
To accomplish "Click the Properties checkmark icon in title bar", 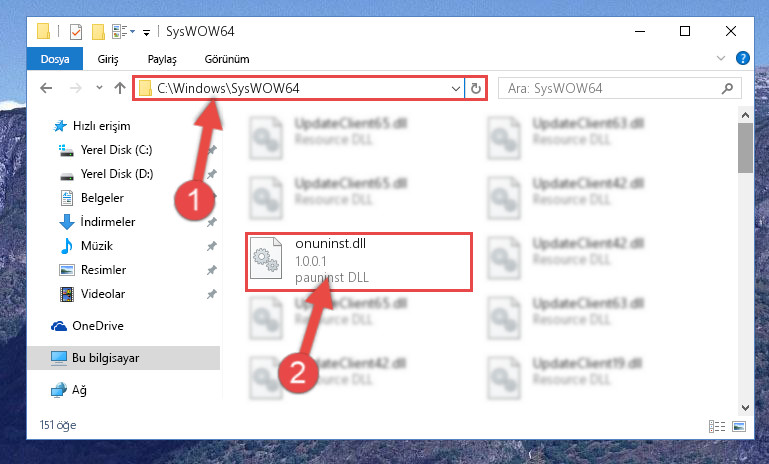I will tap(76, 32).
